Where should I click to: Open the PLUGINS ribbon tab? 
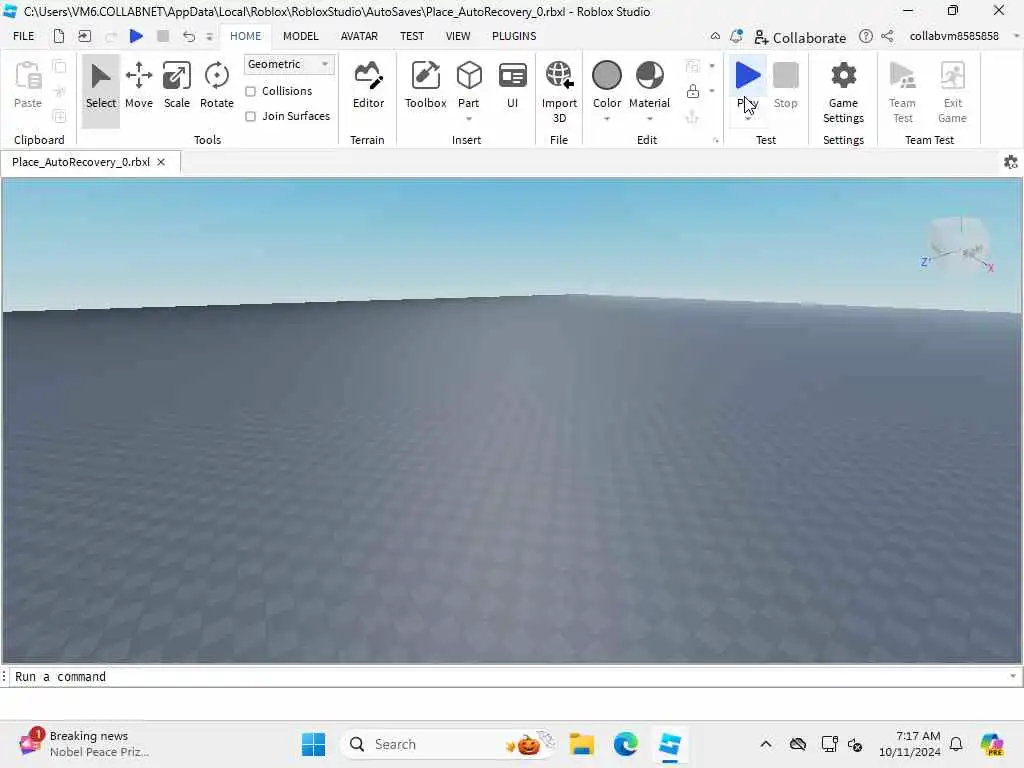[x=514, y=36]
